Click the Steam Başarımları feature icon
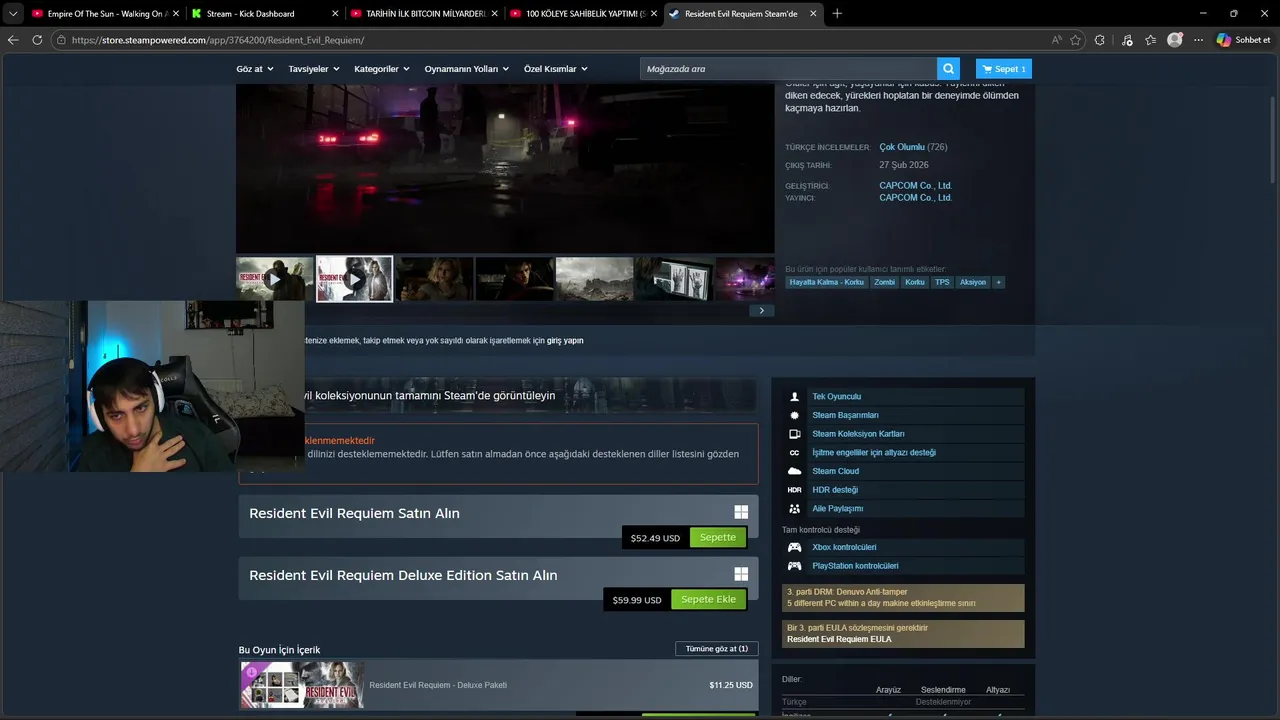The width and height of the screenshot is (1280, 720). point(794,415)
